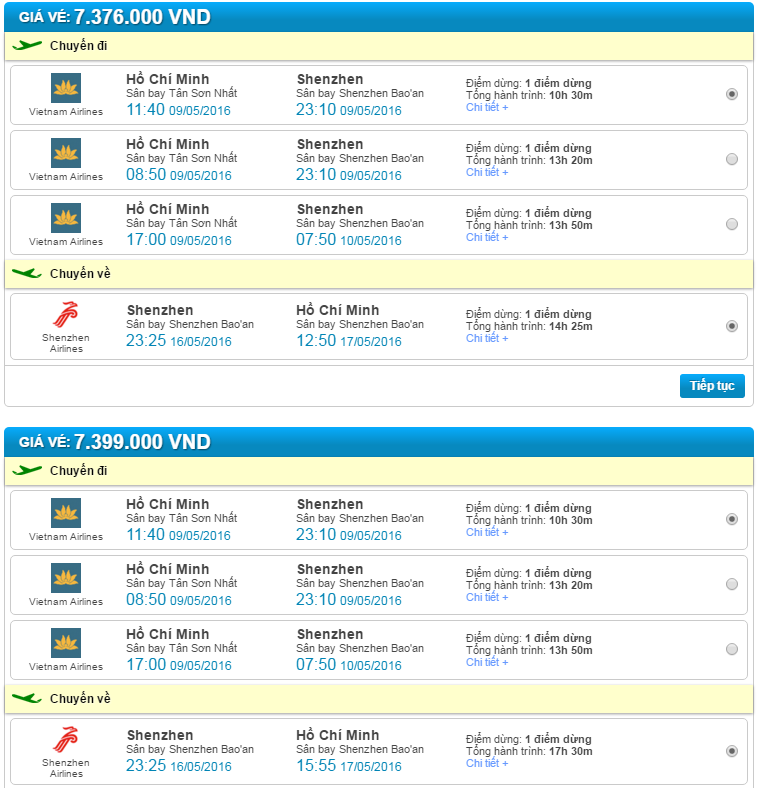Viewport: 760px width, 788px height.
Task: Click arrival time 12:50 17/05/2016
Action: [349, 341]
